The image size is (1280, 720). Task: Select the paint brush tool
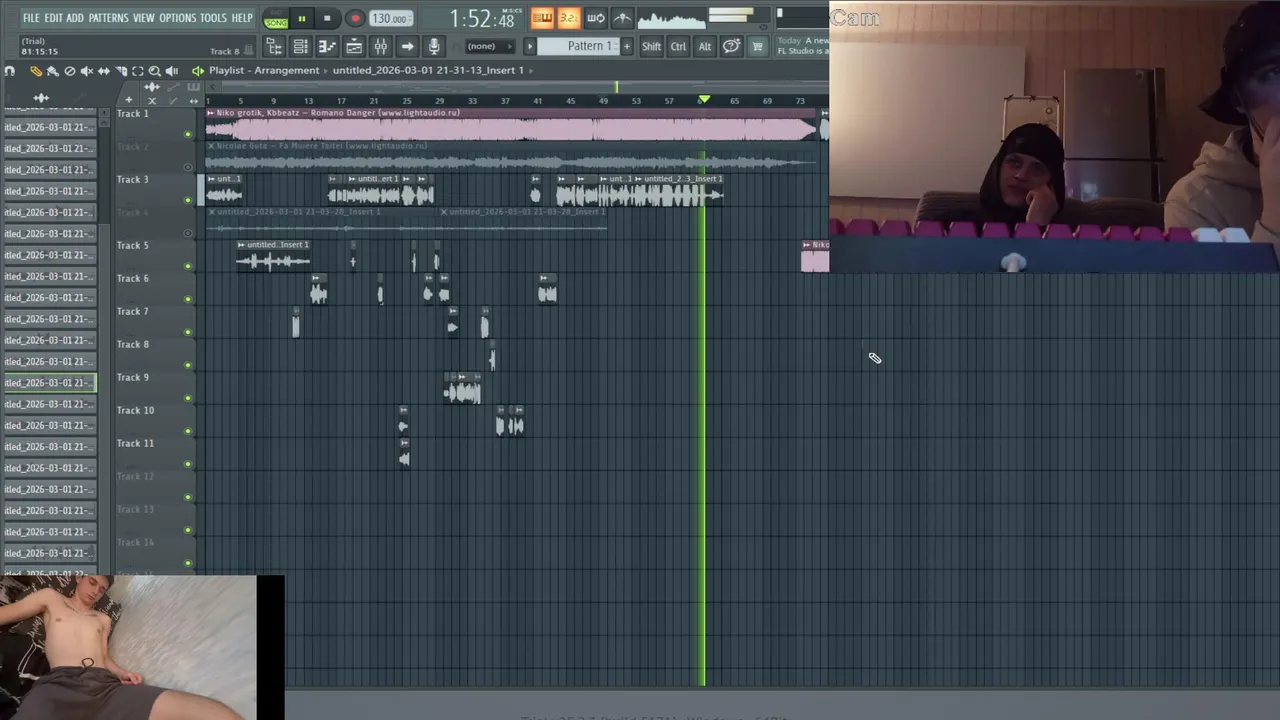[x=52, y=71]
